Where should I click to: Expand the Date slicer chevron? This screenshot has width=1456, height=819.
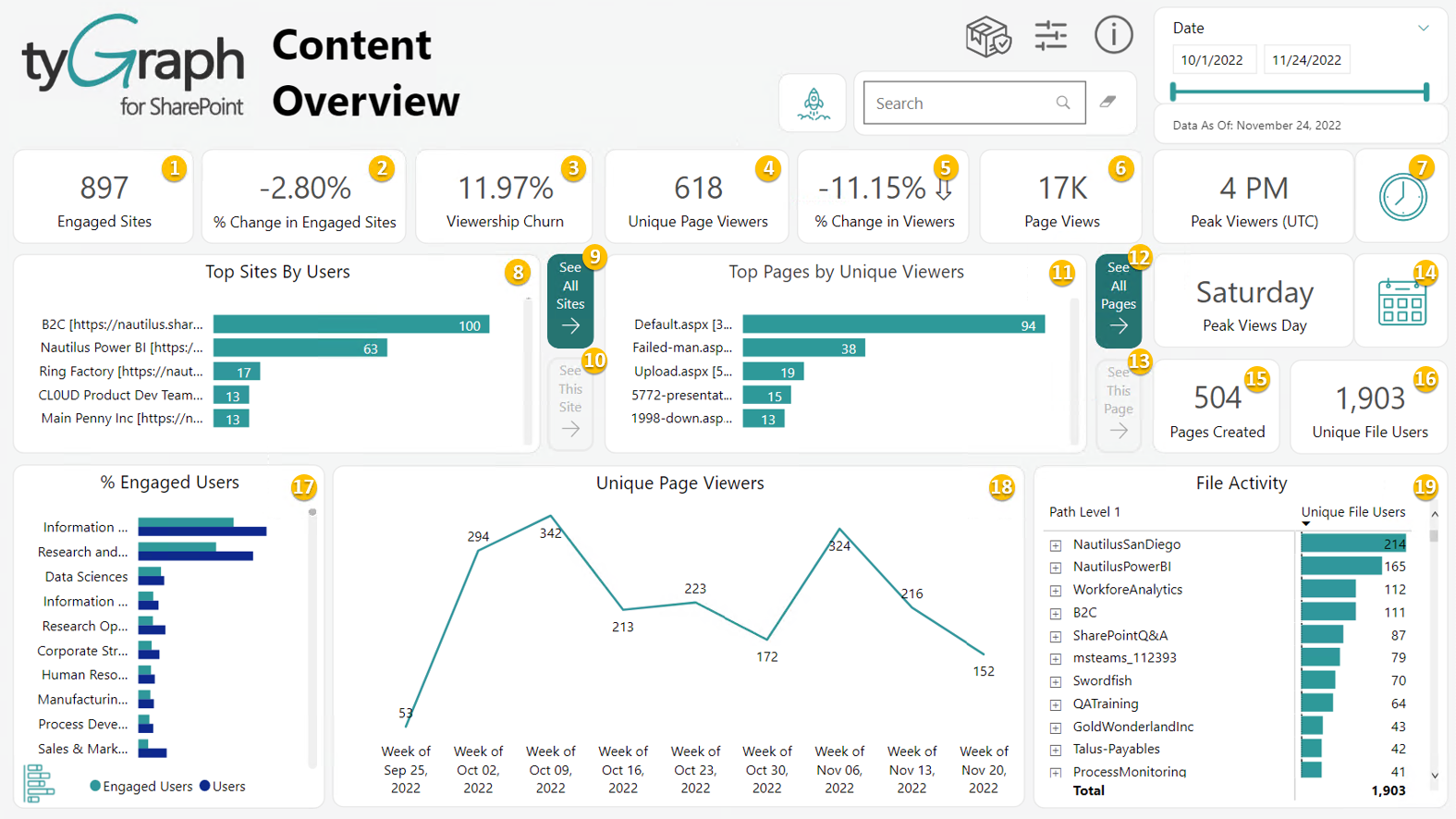coord(1423,29)
